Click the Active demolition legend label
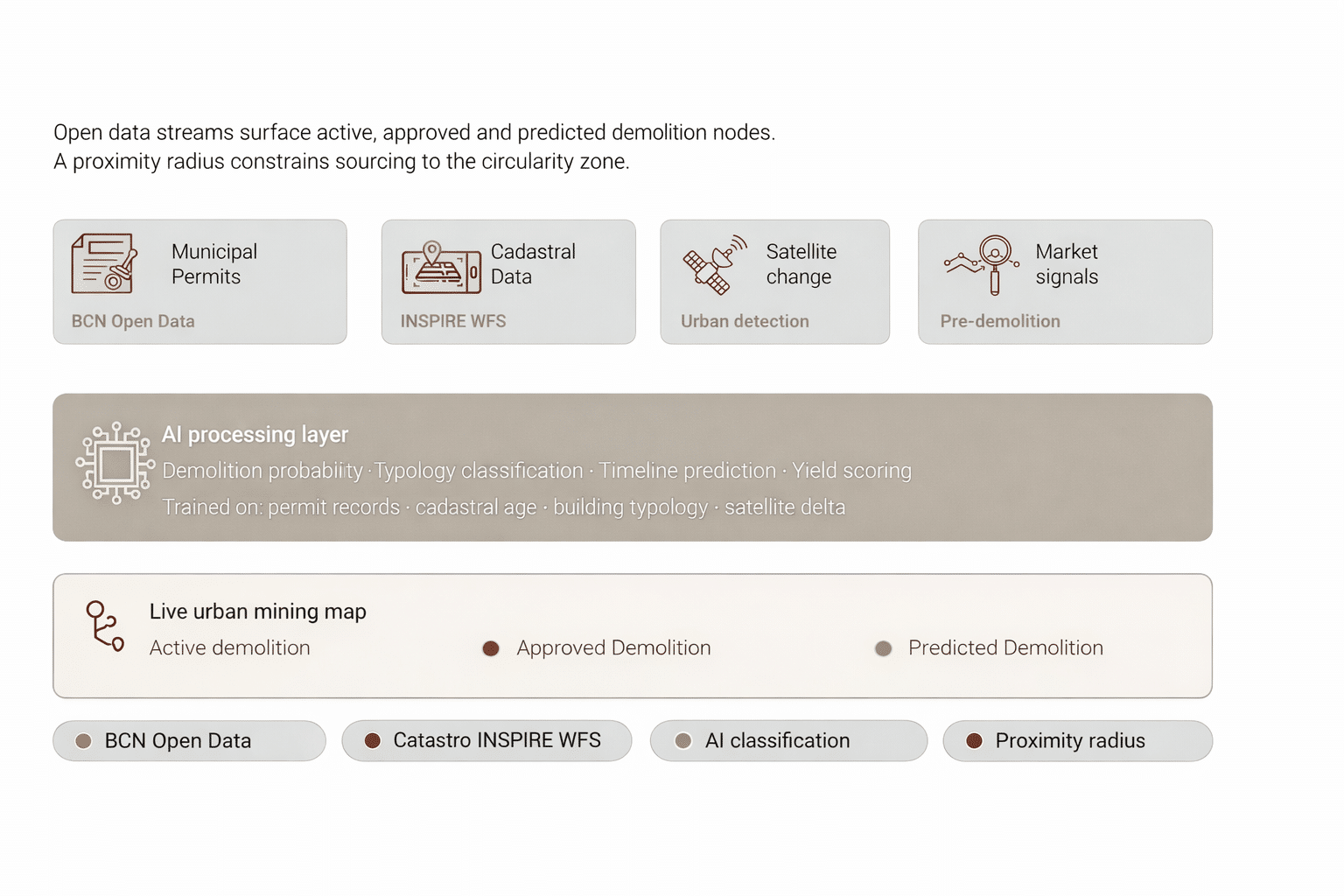Viewport: 1344px width, 896px height. [x=230, y=647]
